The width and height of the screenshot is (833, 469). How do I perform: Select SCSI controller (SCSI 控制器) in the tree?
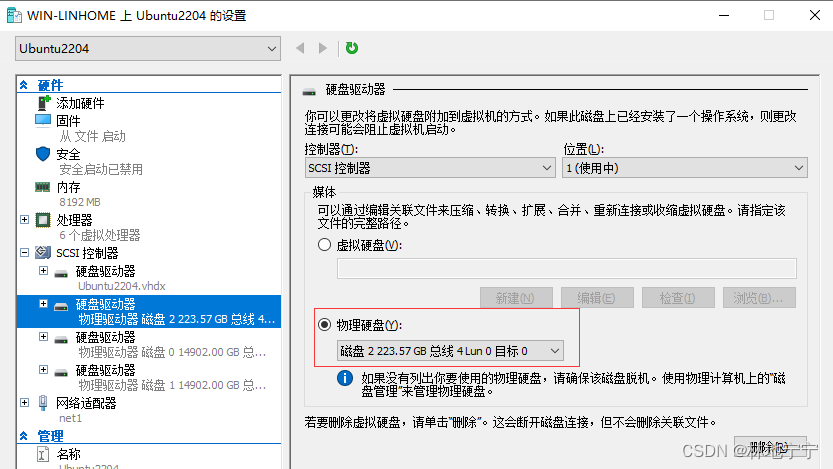tap(87, 253)
